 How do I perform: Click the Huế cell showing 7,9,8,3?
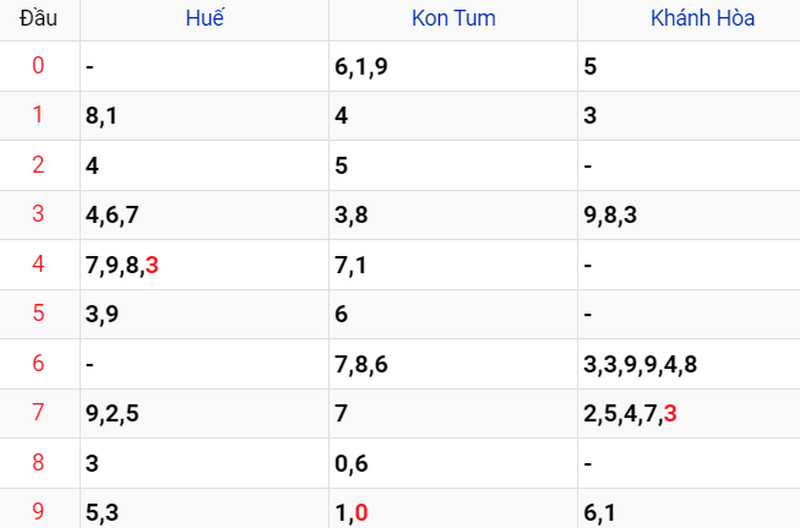205,265
